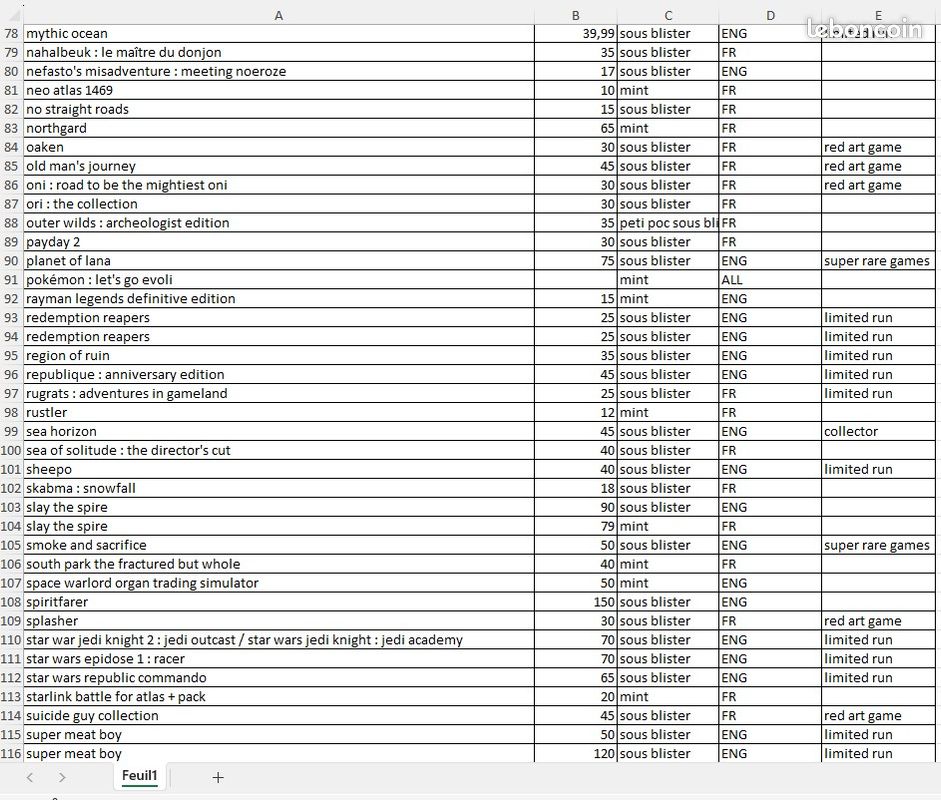Click price 120 in row 116
Screen dimensions: 941x800
pos(576,753)
